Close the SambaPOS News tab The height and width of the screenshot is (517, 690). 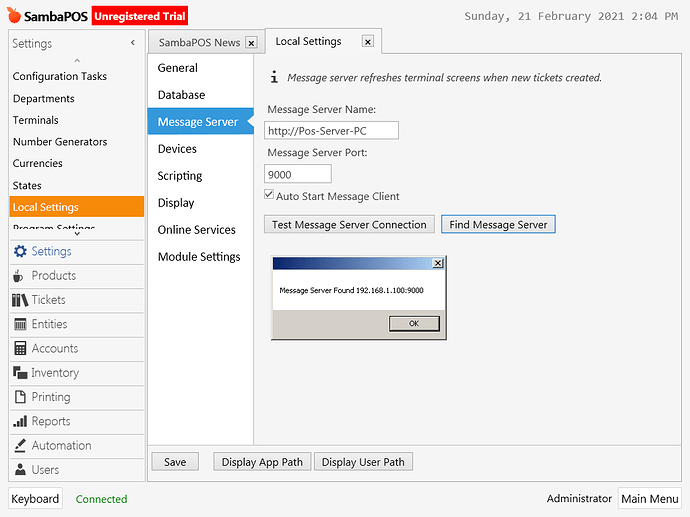point(251,43)
